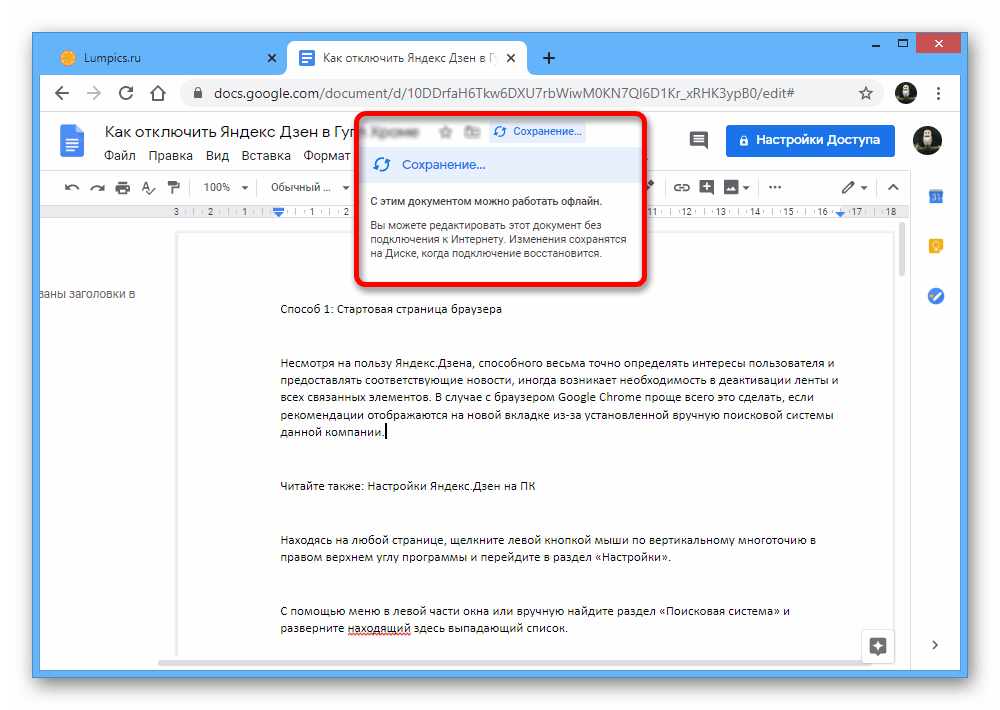The image size is (1000, 710).
Task: Open the paragraph style Обычный dropdown
Action: coord(310,188)
